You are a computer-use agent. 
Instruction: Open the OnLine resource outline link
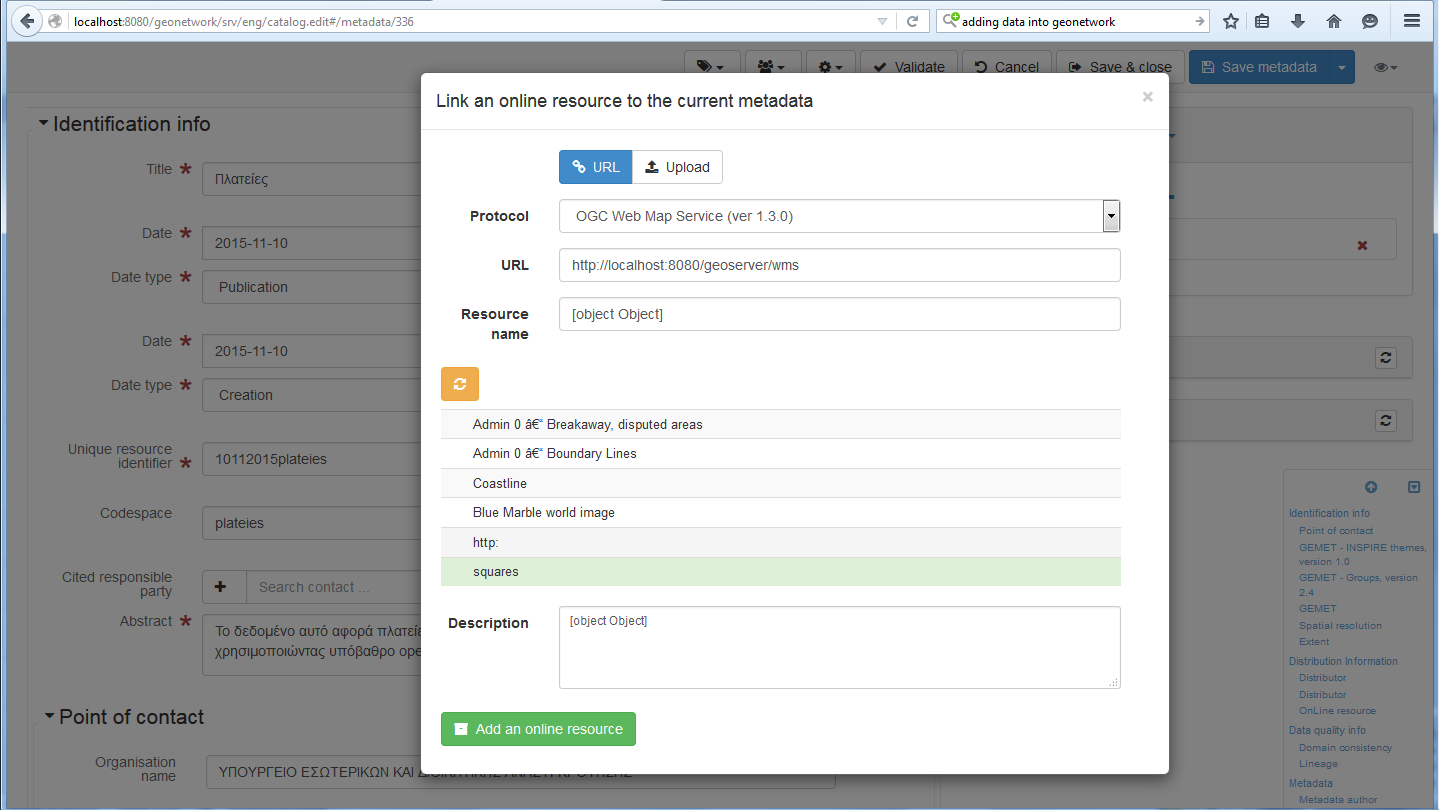click(1337, 710)
